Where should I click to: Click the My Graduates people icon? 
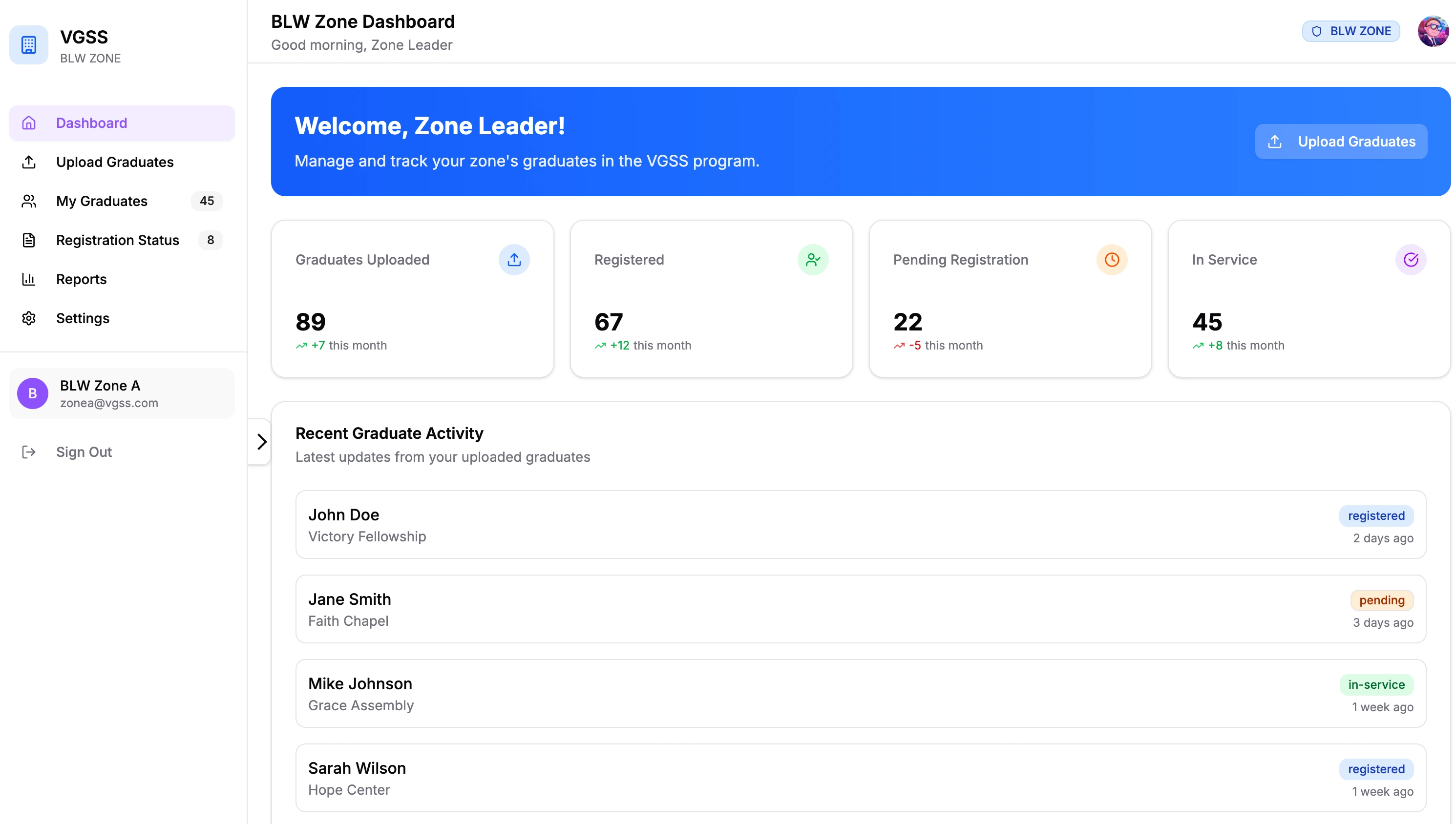[x=29, y=201]
